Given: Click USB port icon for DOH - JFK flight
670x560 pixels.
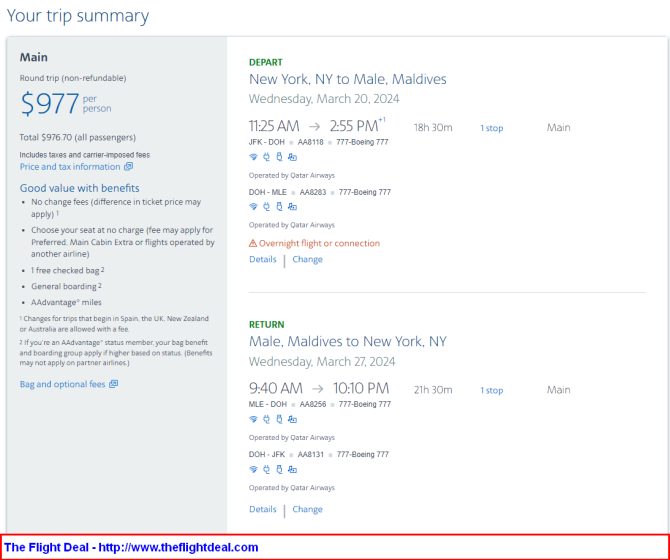Looking at the screenshot, I should point(279,469).
